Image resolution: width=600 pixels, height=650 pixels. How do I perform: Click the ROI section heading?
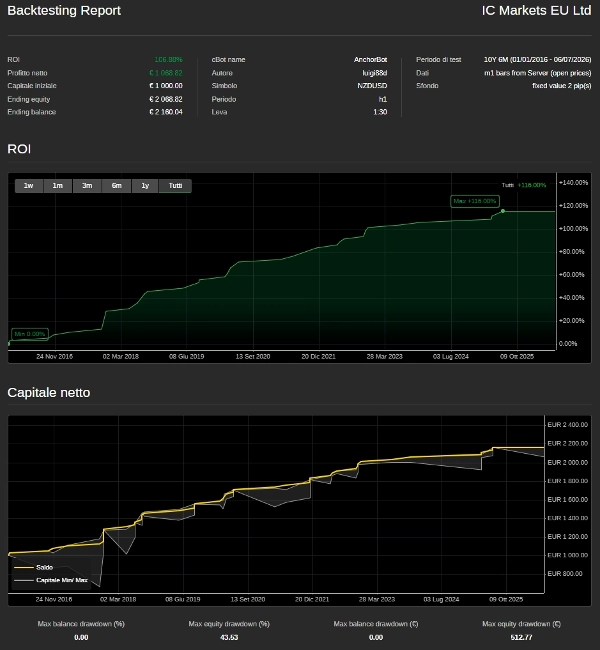(x=19, y=149)
